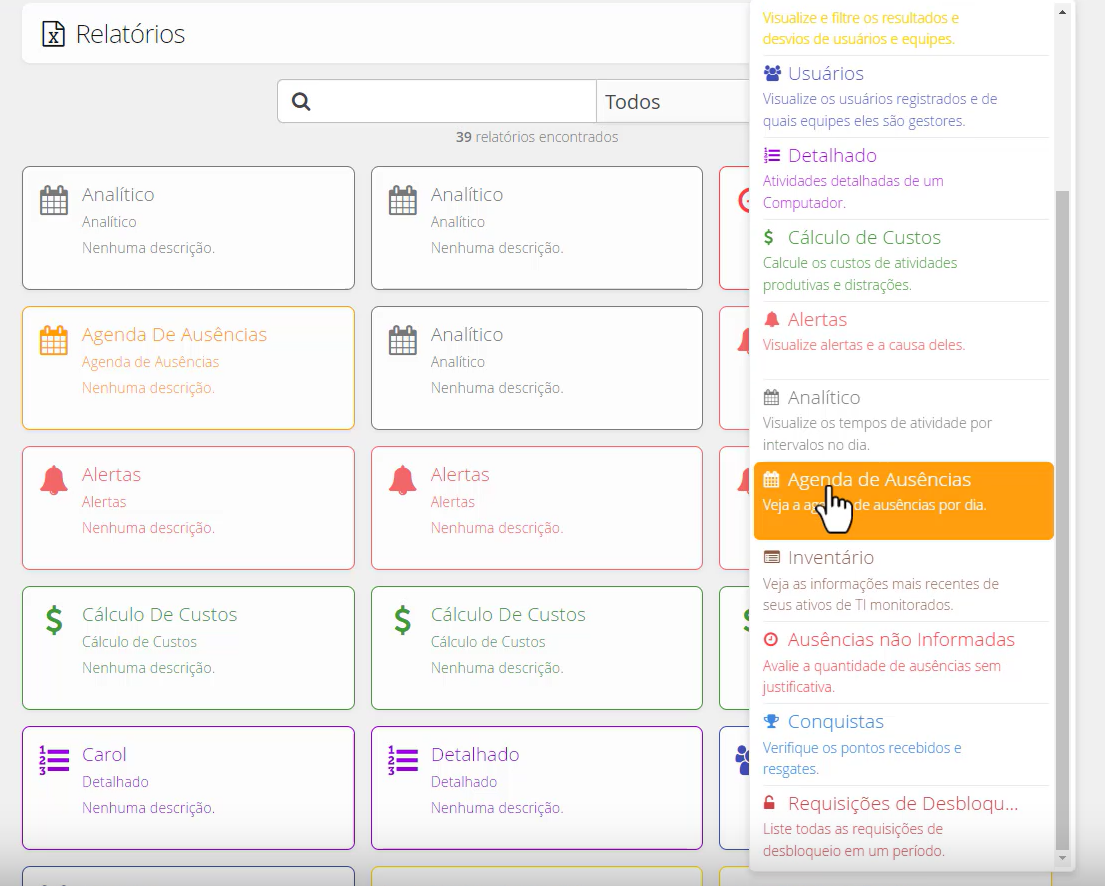This screenshot has width=1105, height=886.
Task: Click orange calendar icon on Agenda De Ausências card
Action: [x=54, y=340]
